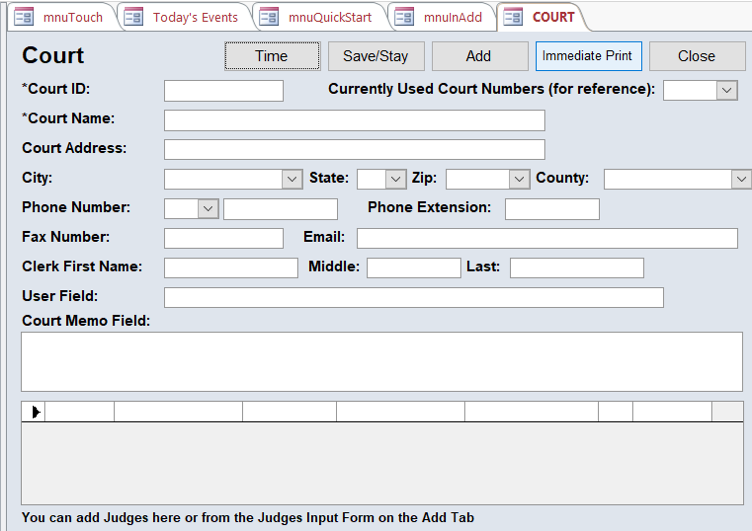
Task: Open the City dropdown list
Action: point(292,180)
